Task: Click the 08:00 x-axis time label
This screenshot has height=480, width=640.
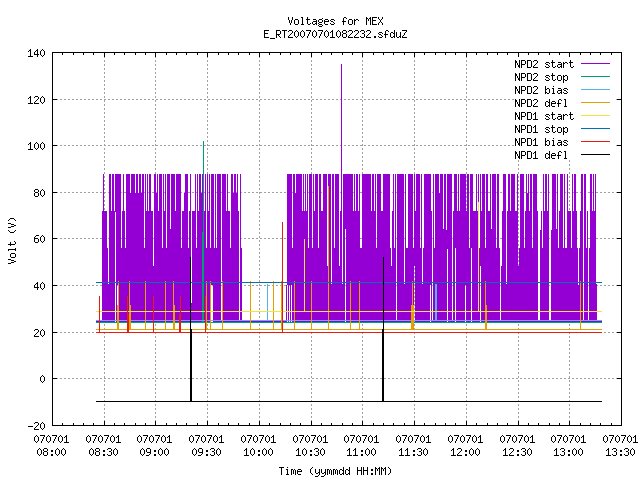Action: [x=51, y=452]
